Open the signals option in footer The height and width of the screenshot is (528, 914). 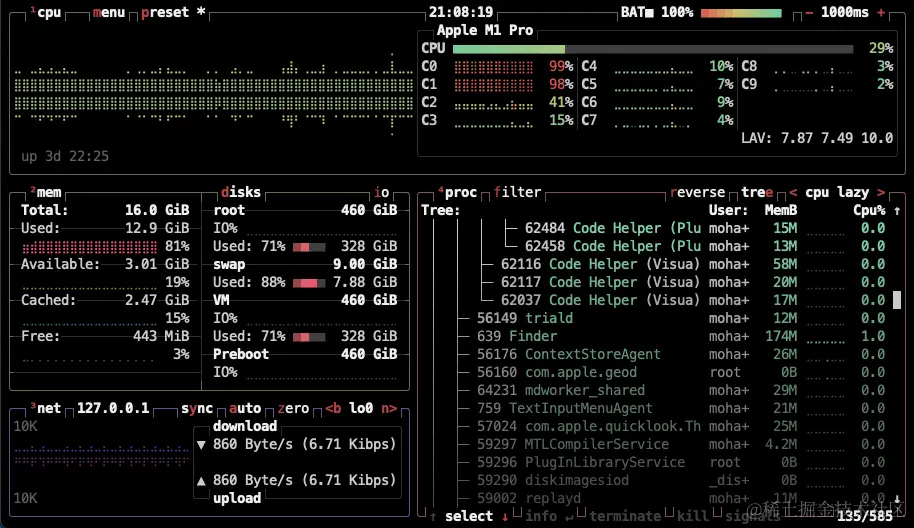coord(753,516)
